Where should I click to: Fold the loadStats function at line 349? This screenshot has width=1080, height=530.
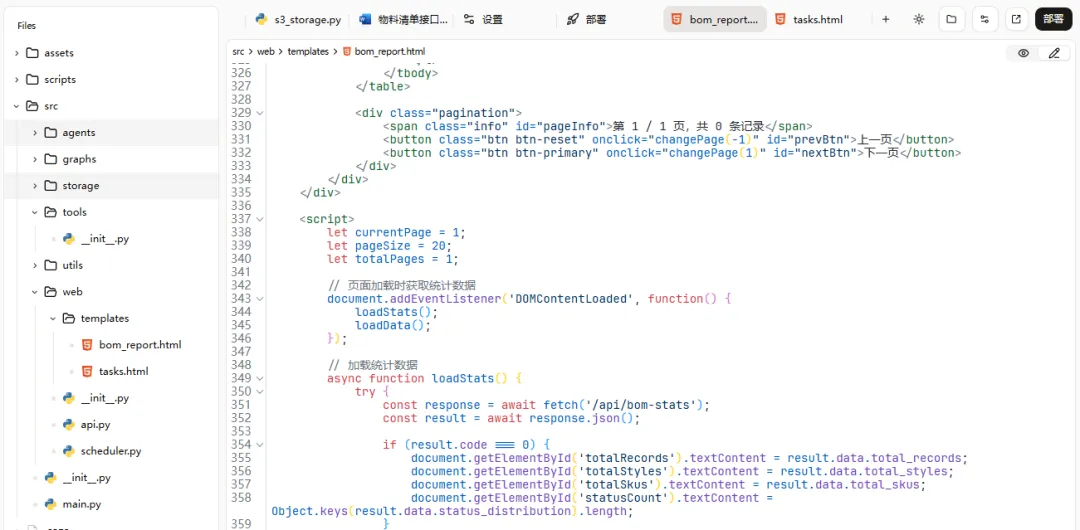260,378
